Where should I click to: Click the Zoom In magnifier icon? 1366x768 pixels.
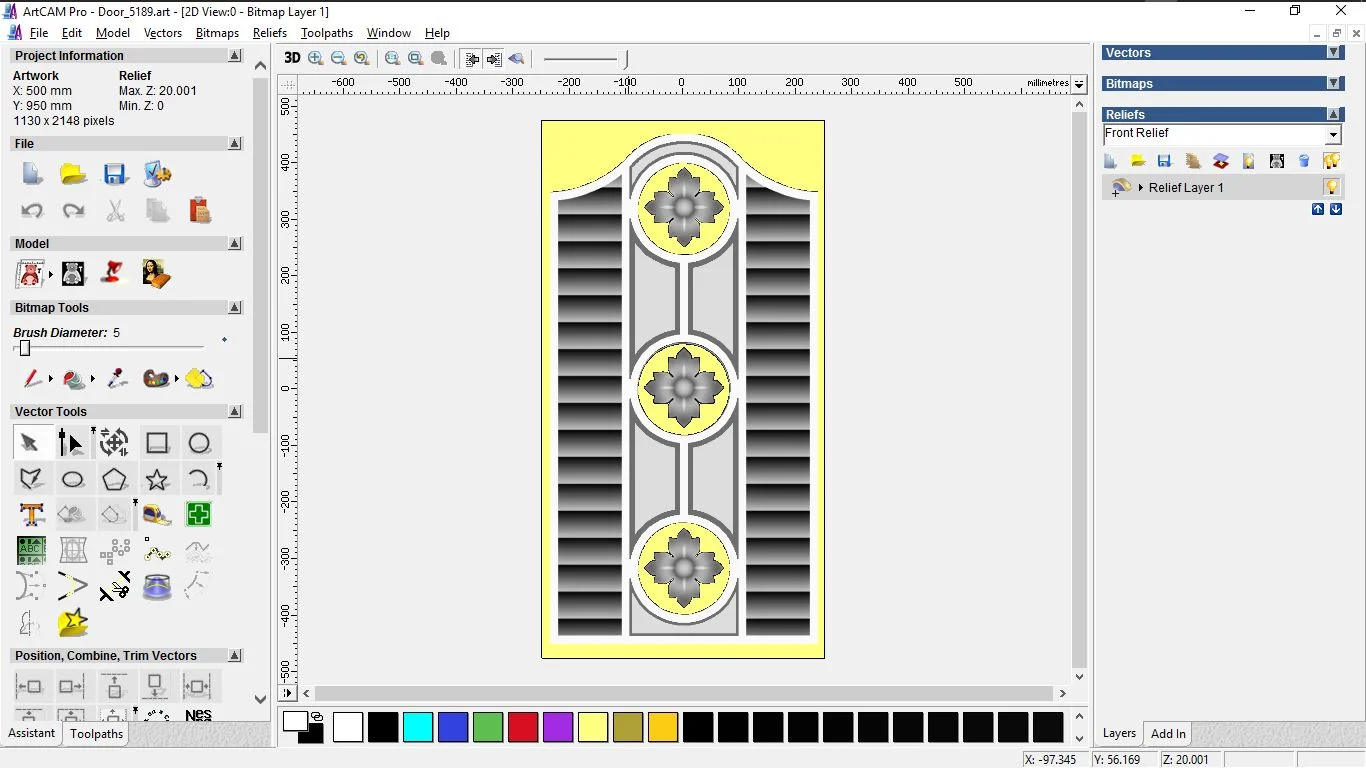click(x=316, y=58)
